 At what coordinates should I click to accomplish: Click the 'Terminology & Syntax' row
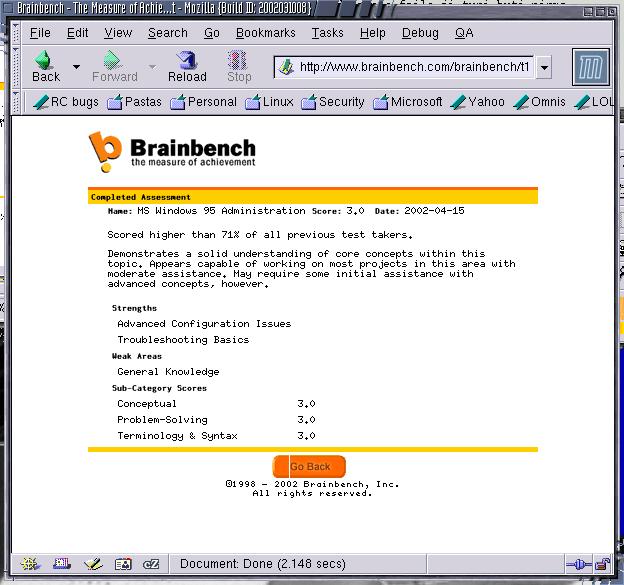tap(216, 435)
